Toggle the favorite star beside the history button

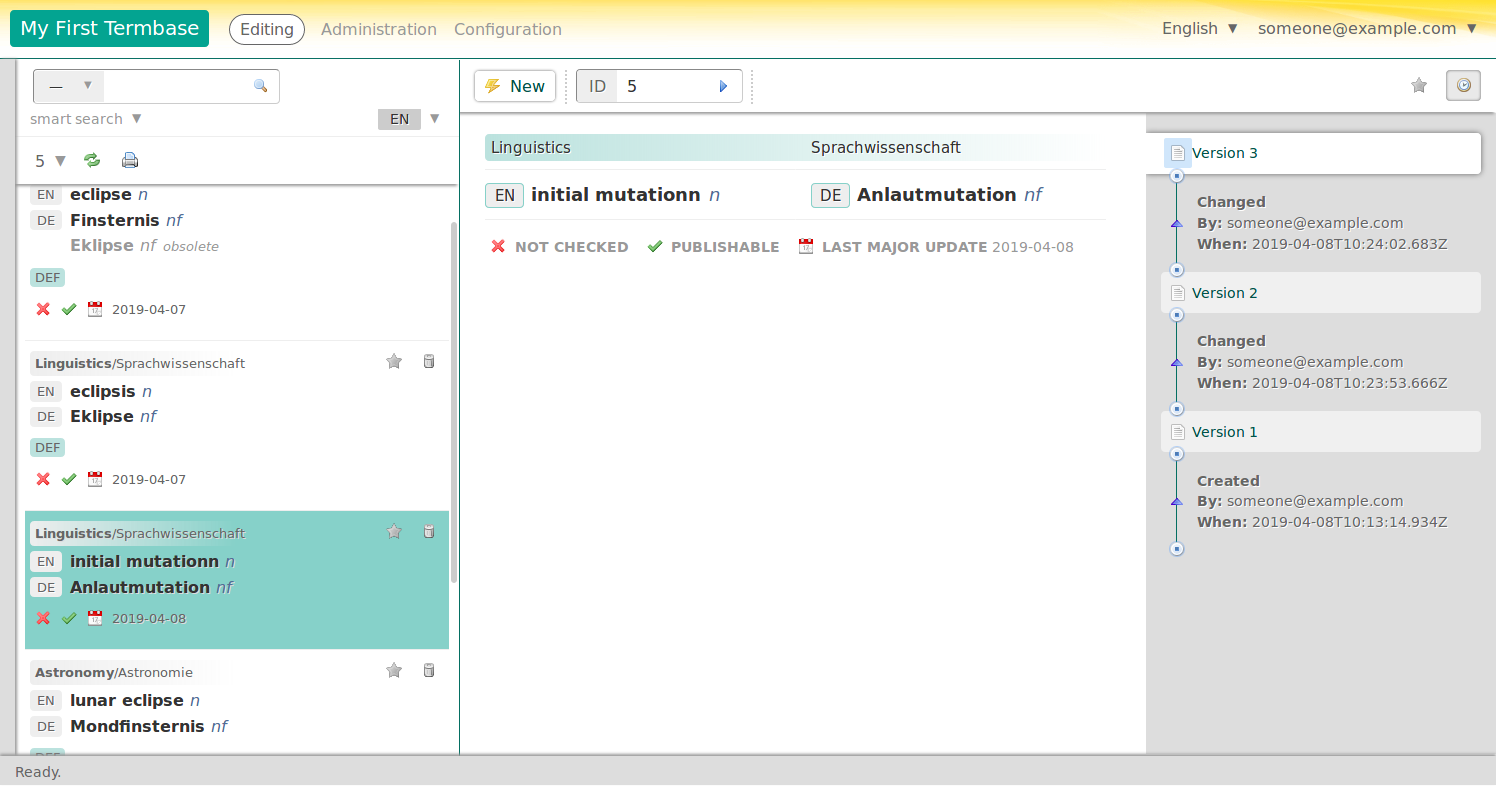pos(1418,86)
